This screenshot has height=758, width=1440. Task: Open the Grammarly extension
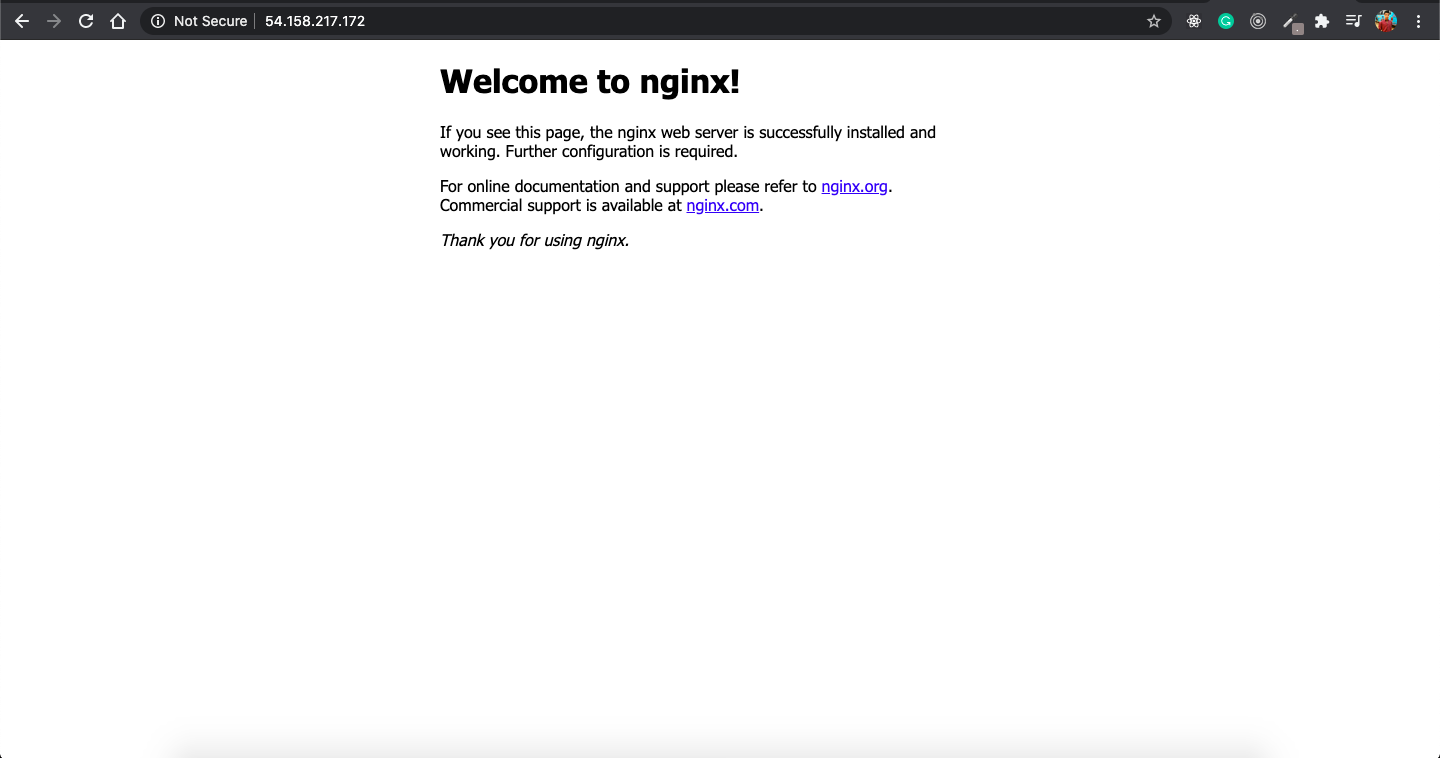click(x=1226, y=21)
